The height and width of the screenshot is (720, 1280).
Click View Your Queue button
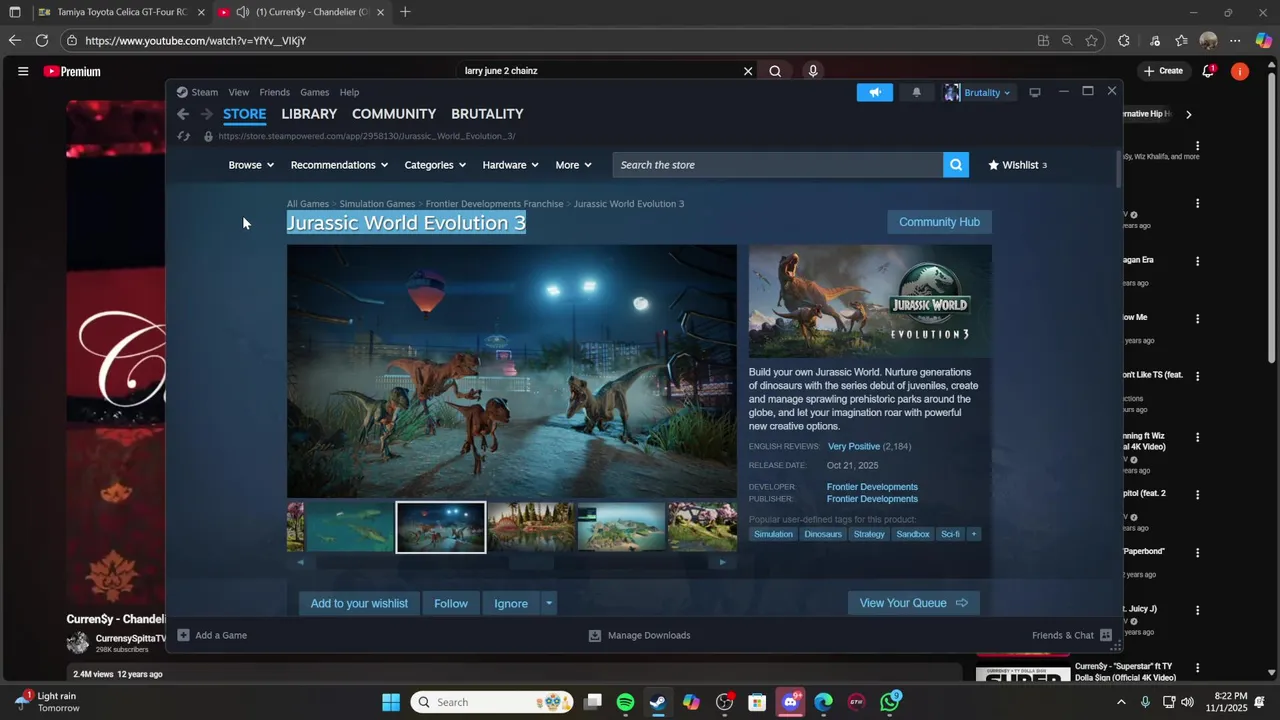coord(914,603)
